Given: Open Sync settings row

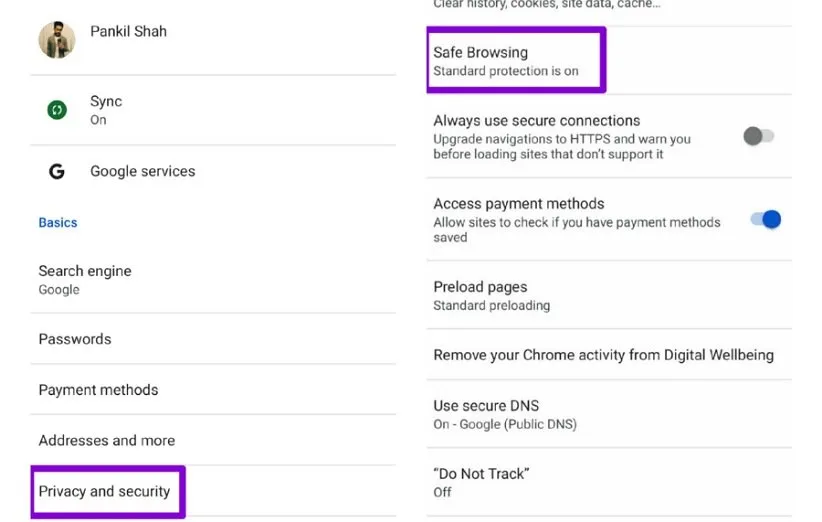Looking at the screenshot, I should pyautogui.click(x=106, y=110).
